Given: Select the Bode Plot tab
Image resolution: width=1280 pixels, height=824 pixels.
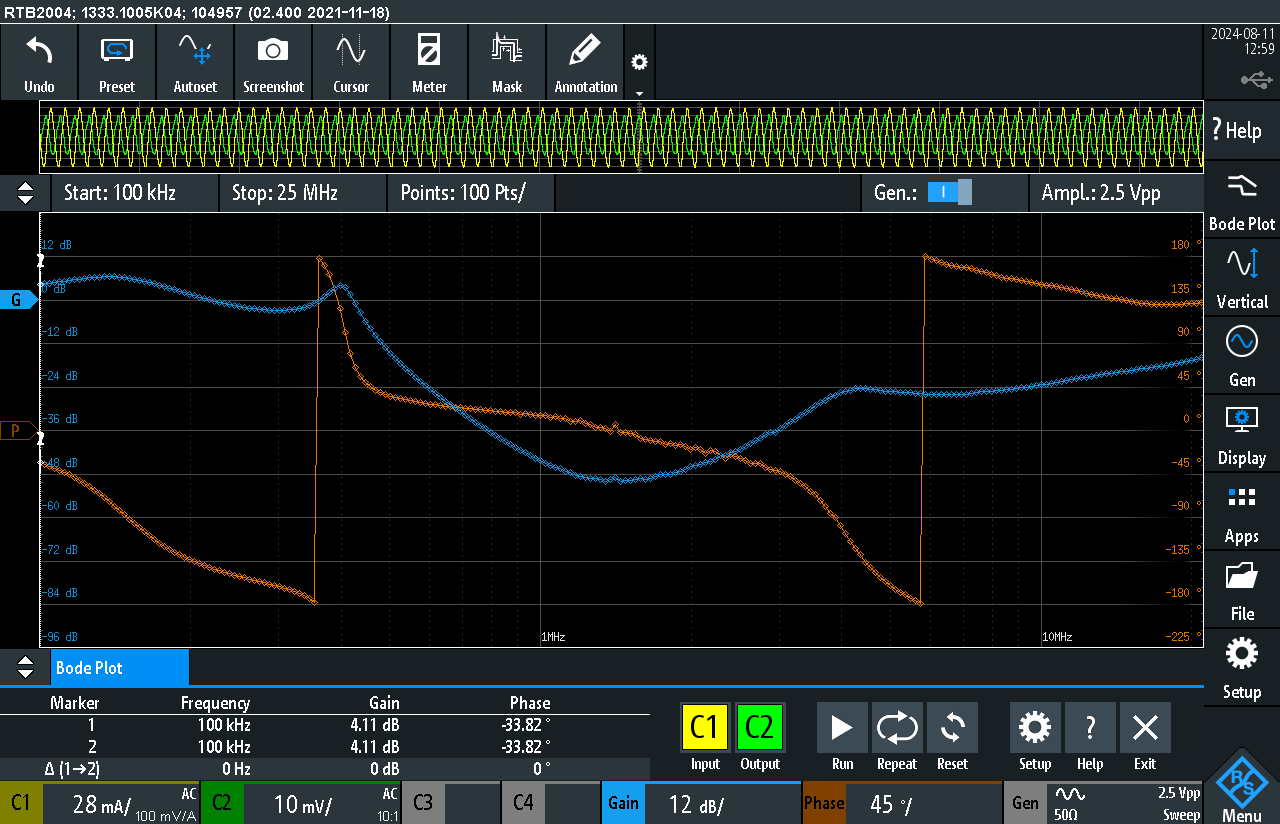Looking at the screenshot, I should click(x=119, y=667).
